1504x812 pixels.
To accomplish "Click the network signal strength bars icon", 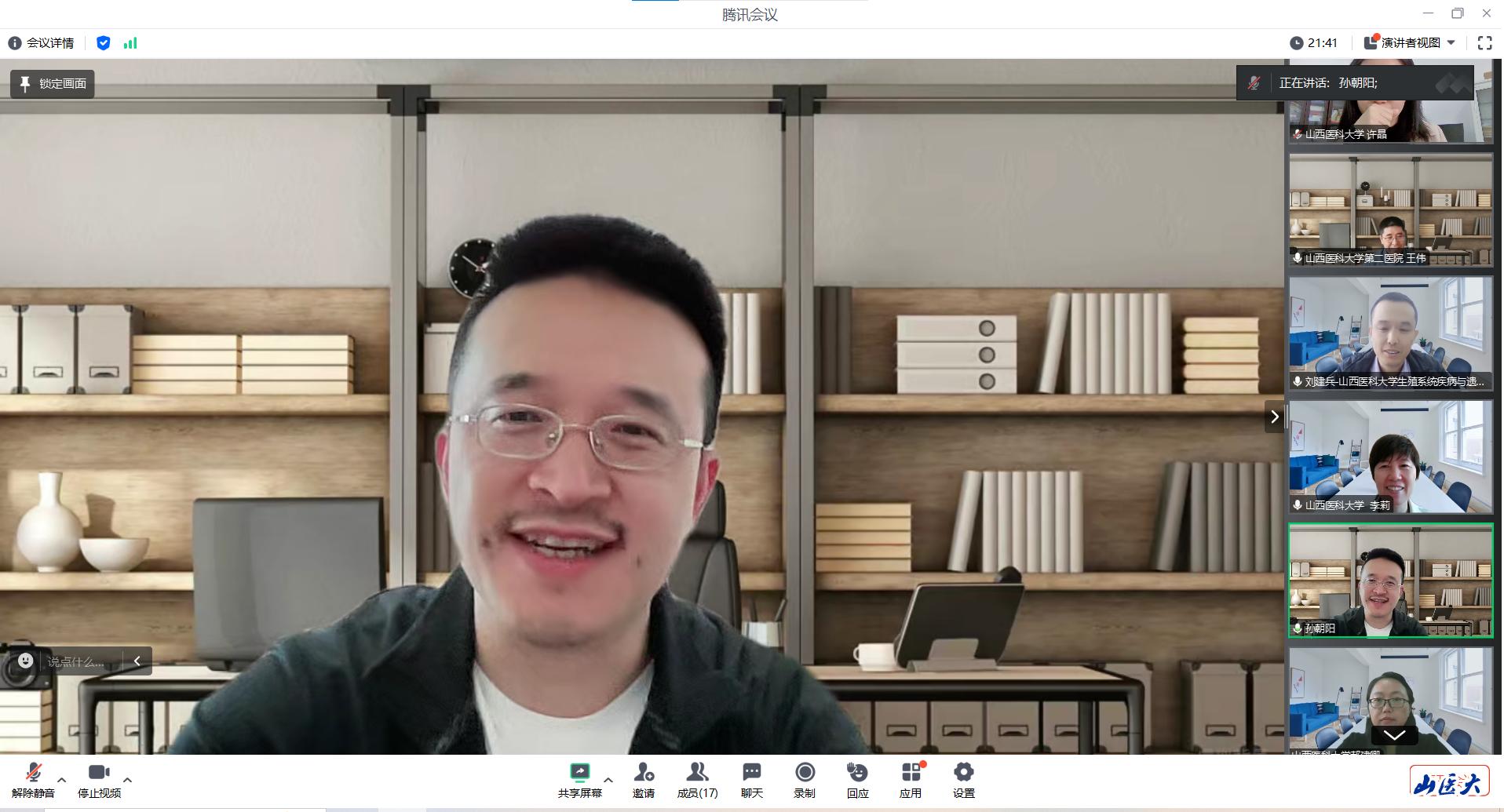I will (130, 43).
